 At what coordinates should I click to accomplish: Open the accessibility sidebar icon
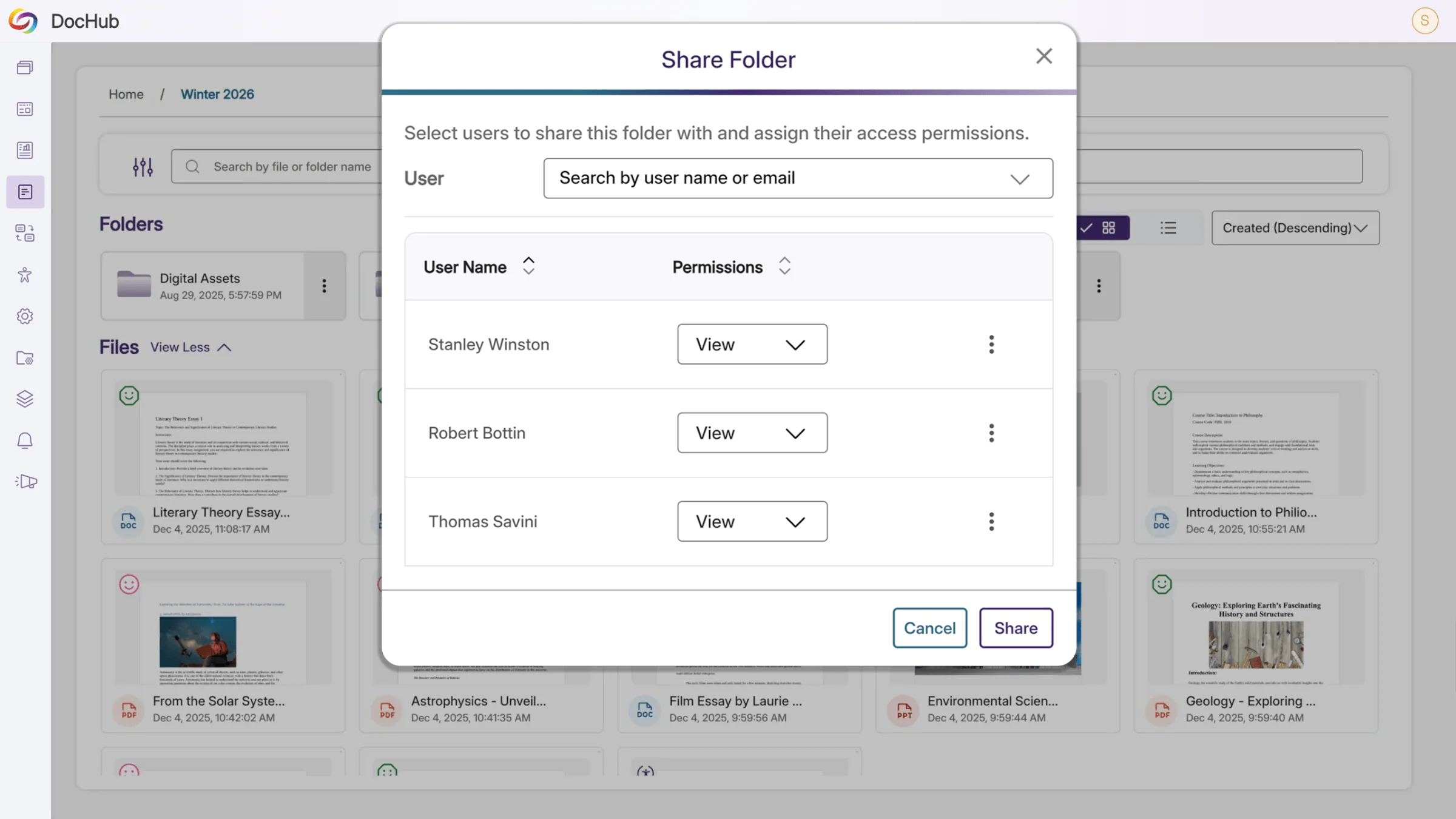click(x=25, y=275)
